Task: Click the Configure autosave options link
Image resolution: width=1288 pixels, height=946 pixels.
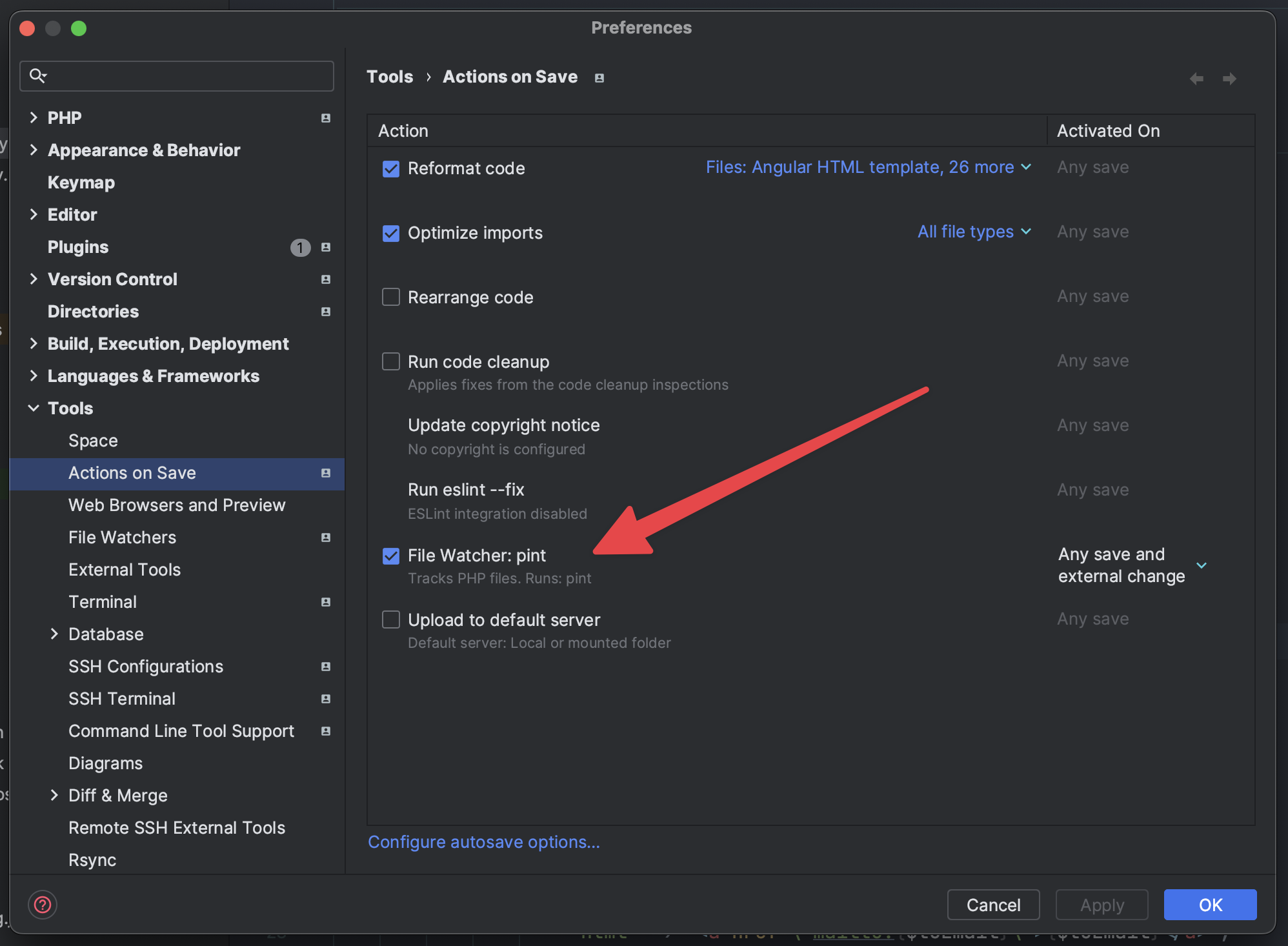Action: 483,842
